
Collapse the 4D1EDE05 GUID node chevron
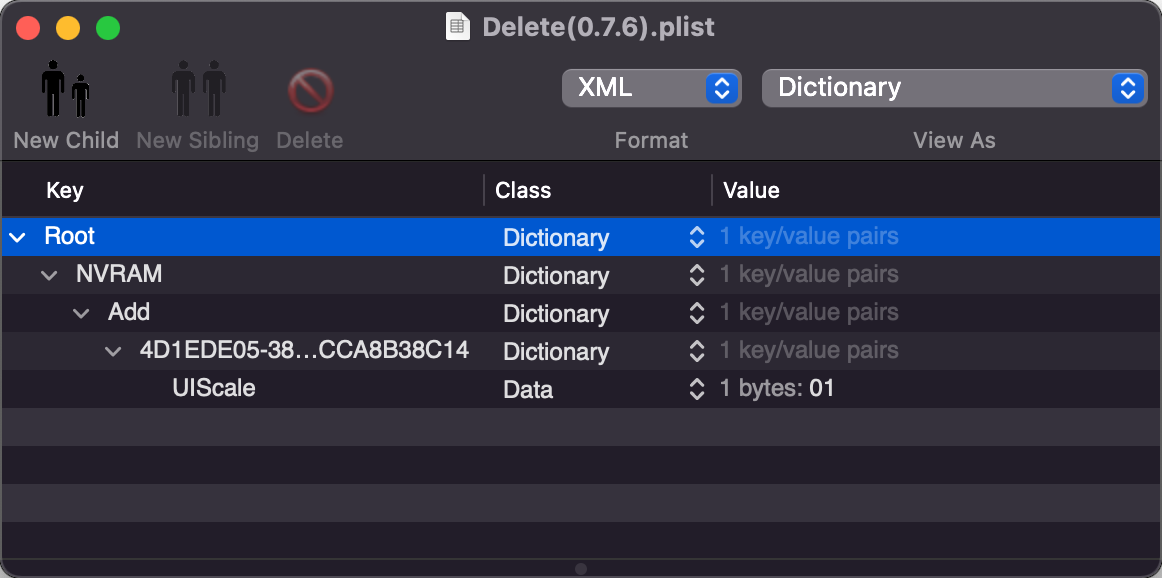(x=113, y=351)
